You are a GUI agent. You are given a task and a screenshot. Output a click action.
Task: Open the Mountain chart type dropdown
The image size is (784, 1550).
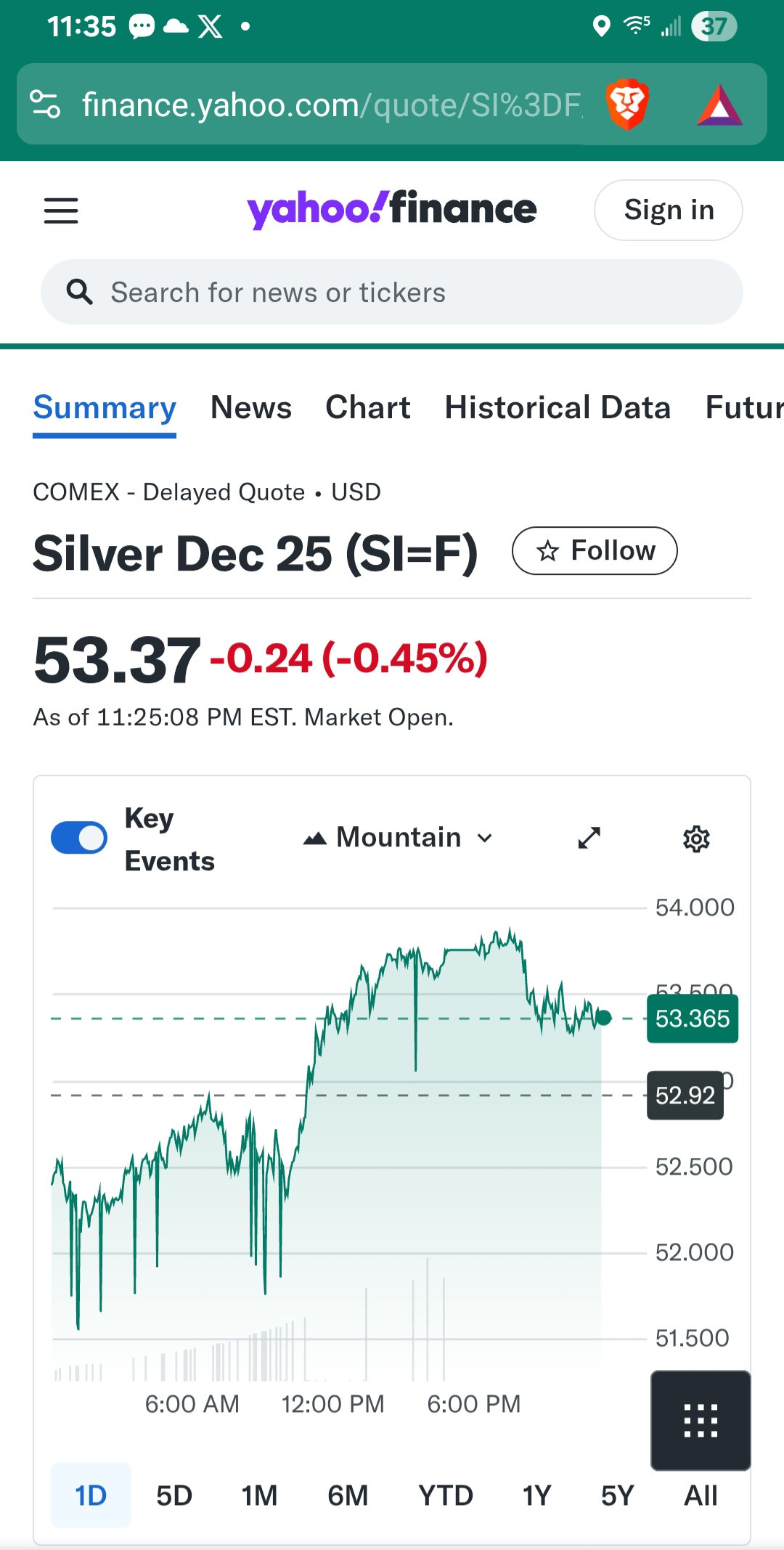pos(398,838)
